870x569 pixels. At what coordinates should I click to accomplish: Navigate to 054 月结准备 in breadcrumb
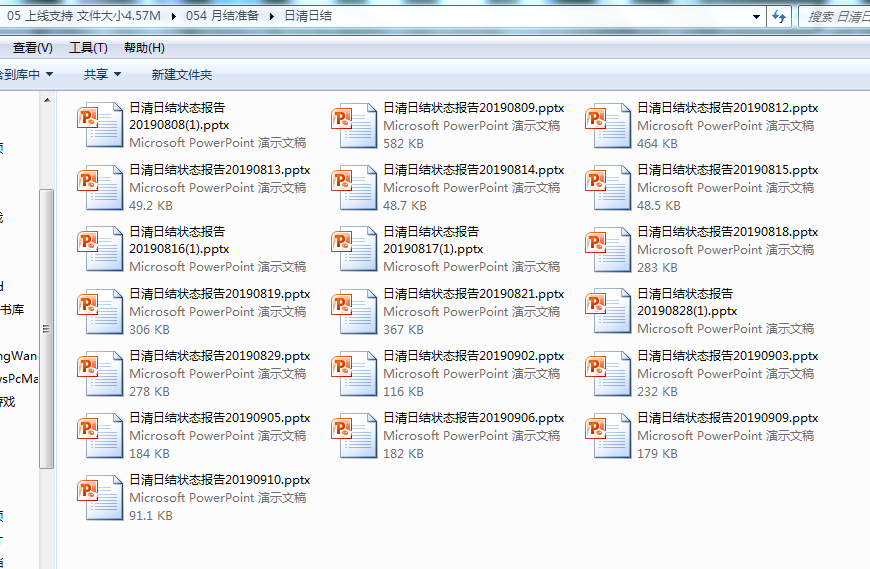(222, 16)
